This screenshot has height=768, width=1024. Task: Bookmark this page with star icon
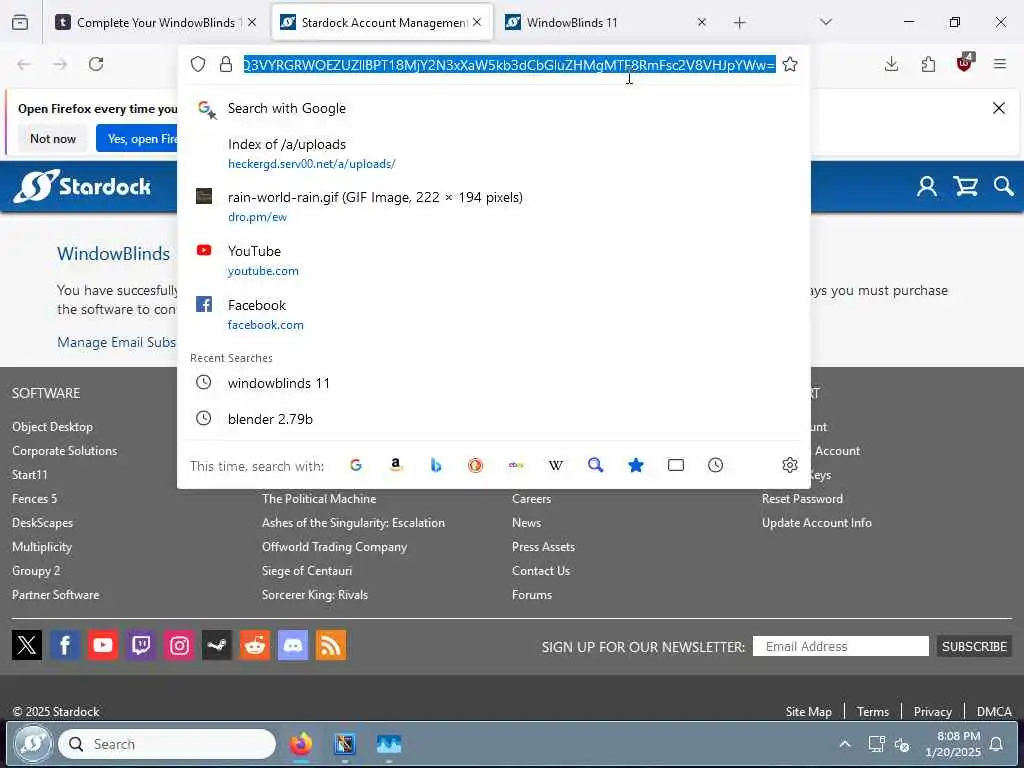pyautogui.click(x=790, y=64)
